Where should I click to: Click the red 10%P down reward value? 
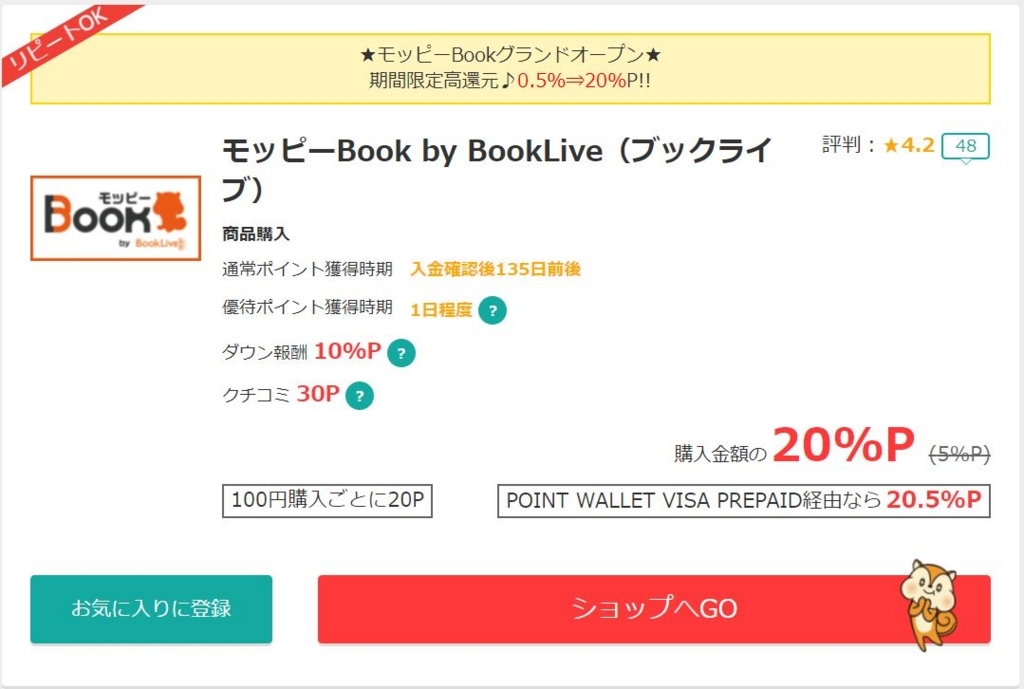tap(347, 351)
